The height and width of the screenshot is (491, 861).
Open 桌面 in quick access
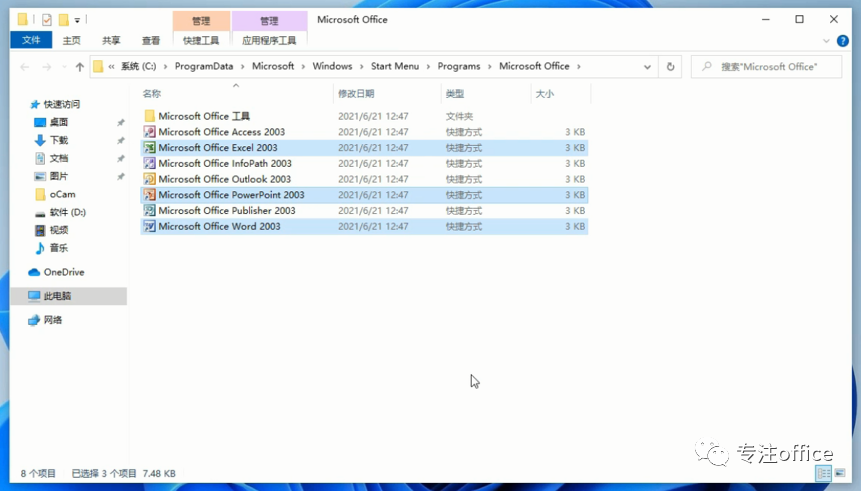[x=59, y=122]
